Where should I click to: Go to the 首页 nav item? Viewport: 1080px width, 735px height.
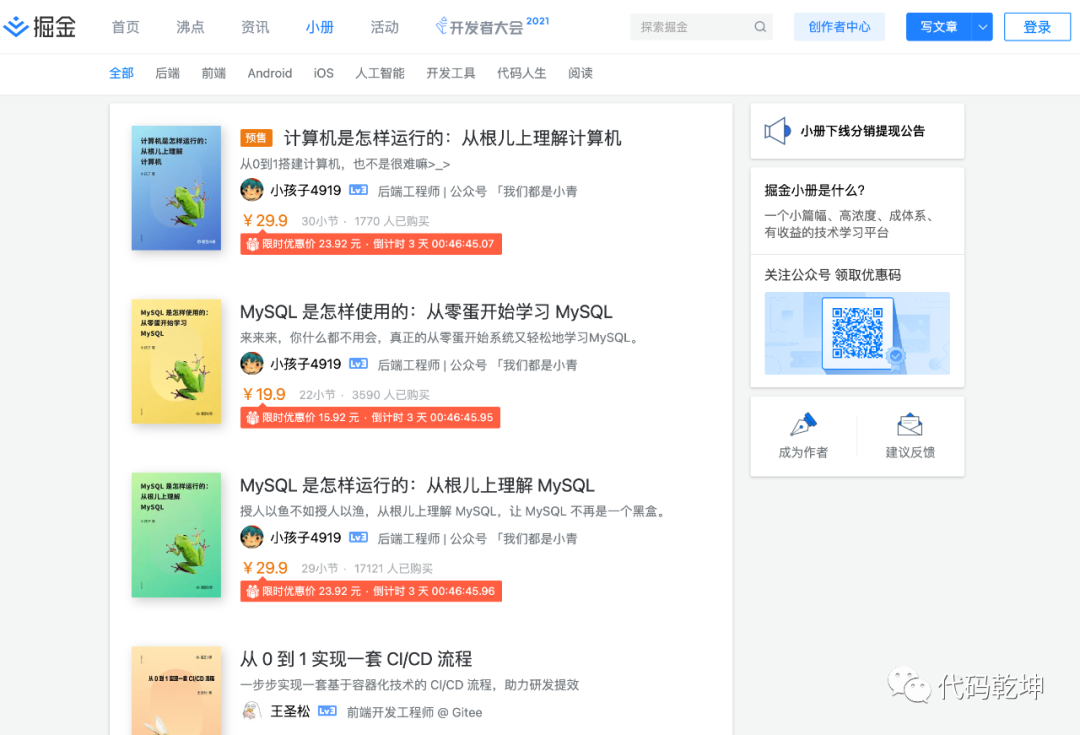pos(125,27)
